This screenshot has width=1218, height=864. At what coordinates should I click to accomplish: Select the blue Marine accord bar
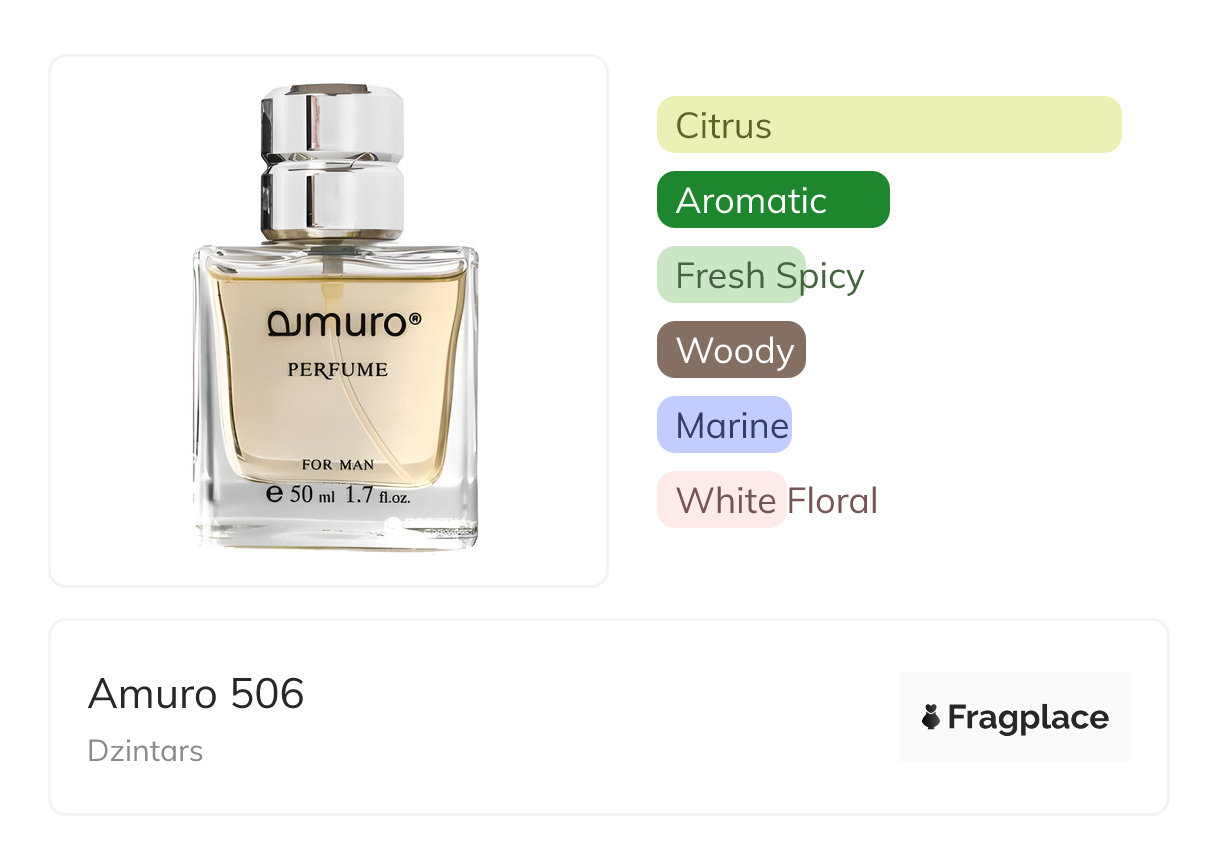[724, 425]
